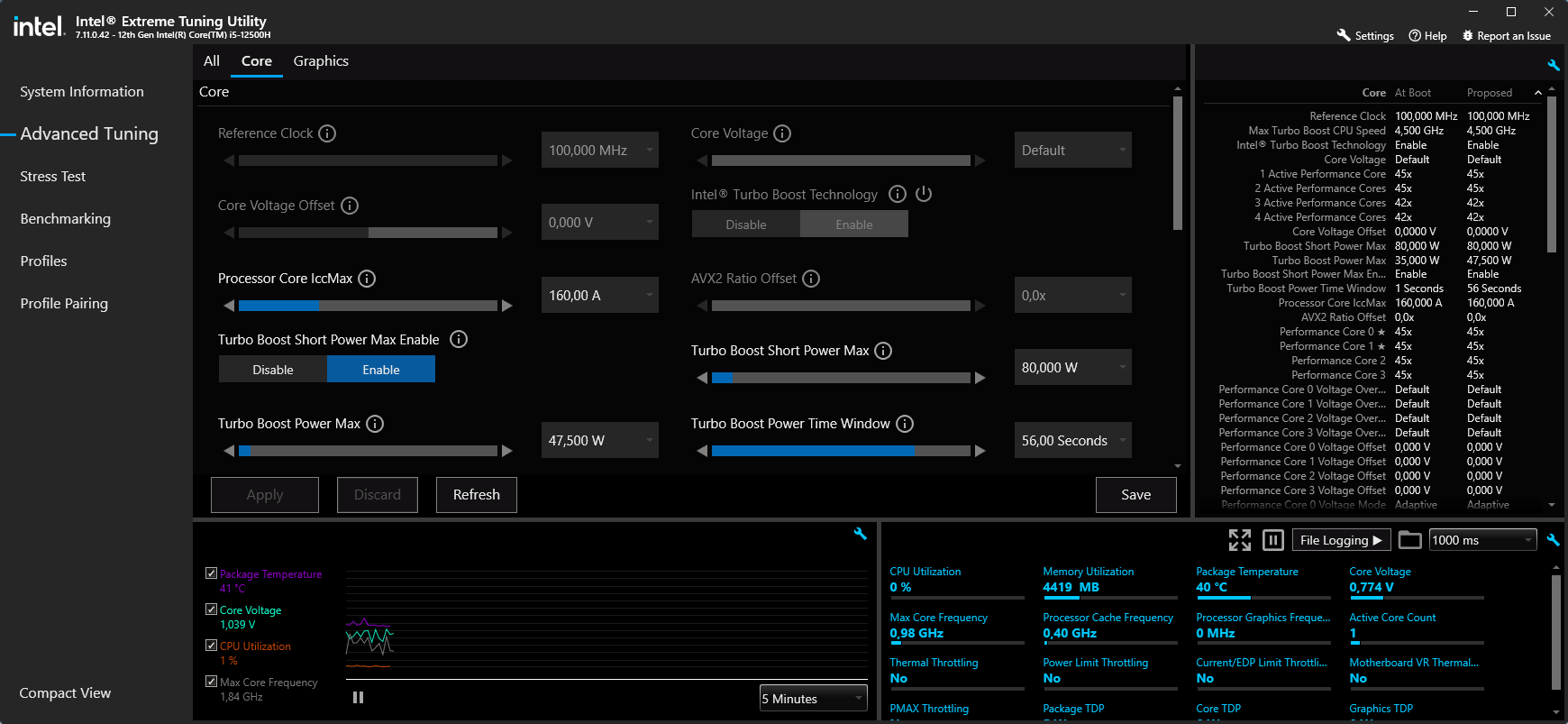Open the log file folder
This screenshot has height=724, width=1568.
point(1410,540)
